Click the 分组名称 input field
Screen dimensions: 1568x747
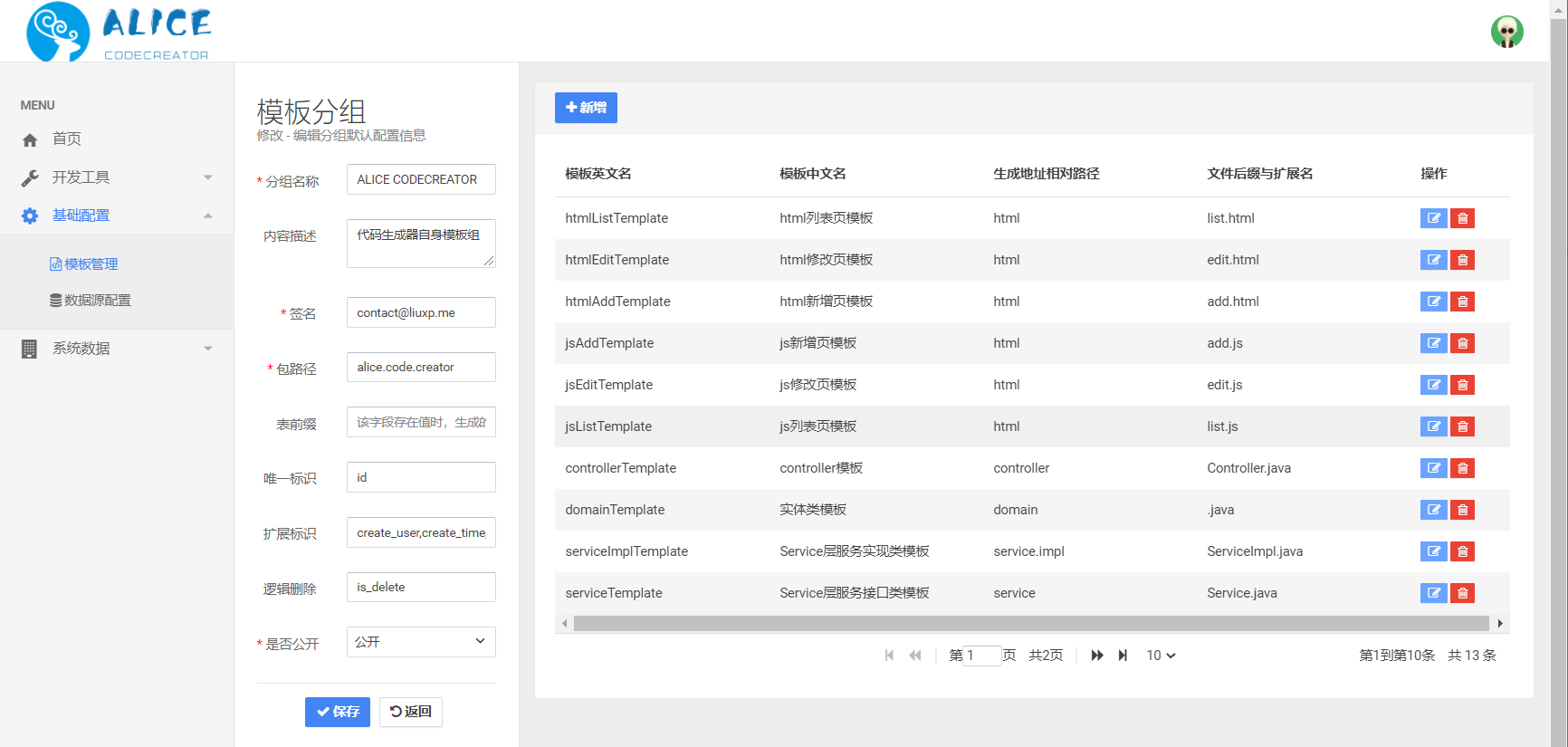point(421,179)
